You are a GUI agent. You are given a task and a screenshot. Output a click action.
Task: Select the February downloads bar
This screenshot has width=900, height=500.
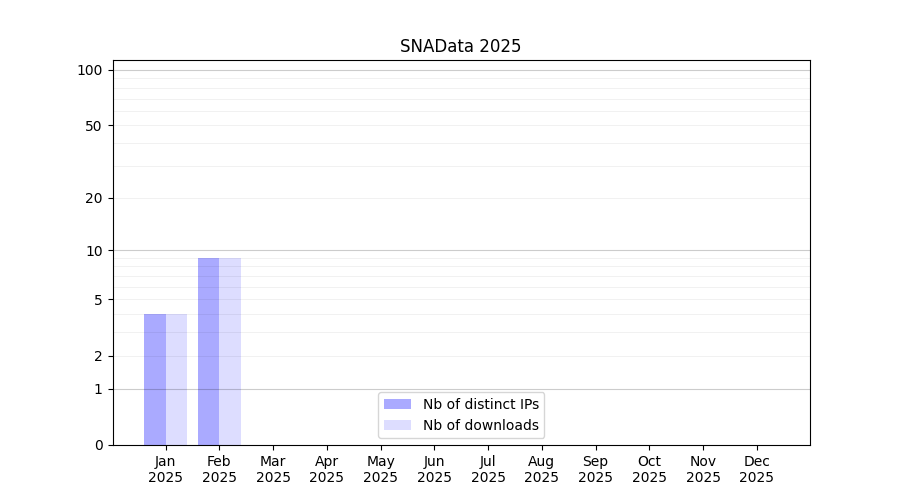point(230,350)
